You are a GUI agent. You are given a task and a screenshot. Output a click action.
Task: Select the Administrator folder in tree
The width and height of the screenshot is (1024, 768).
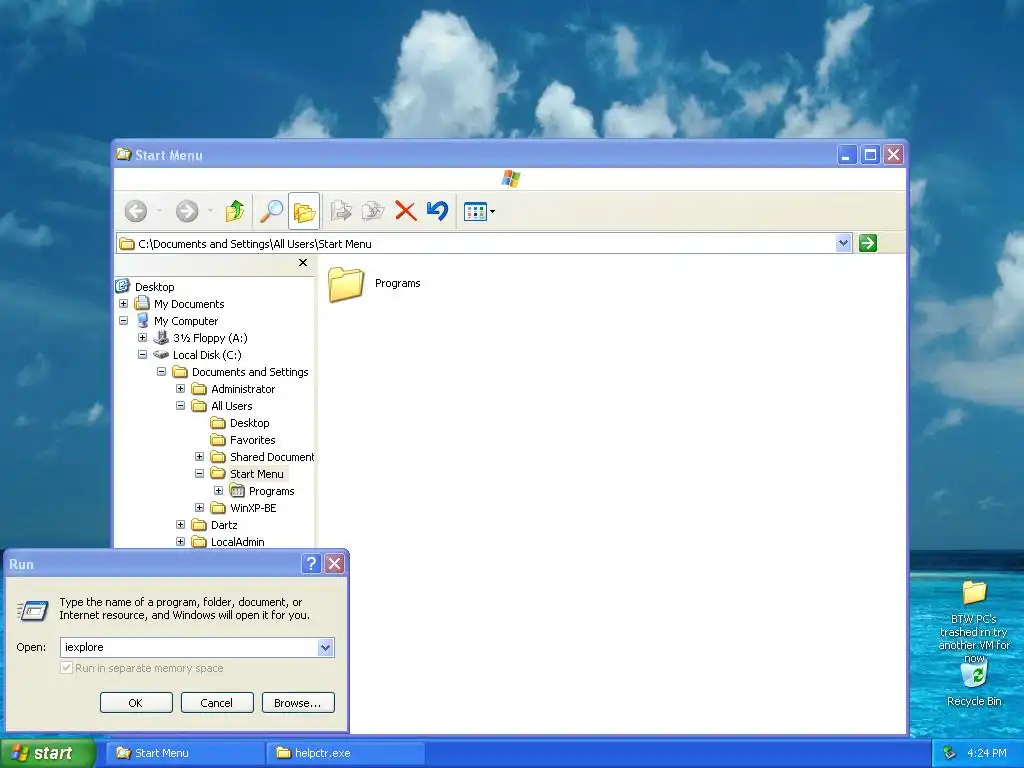point(243,389)
